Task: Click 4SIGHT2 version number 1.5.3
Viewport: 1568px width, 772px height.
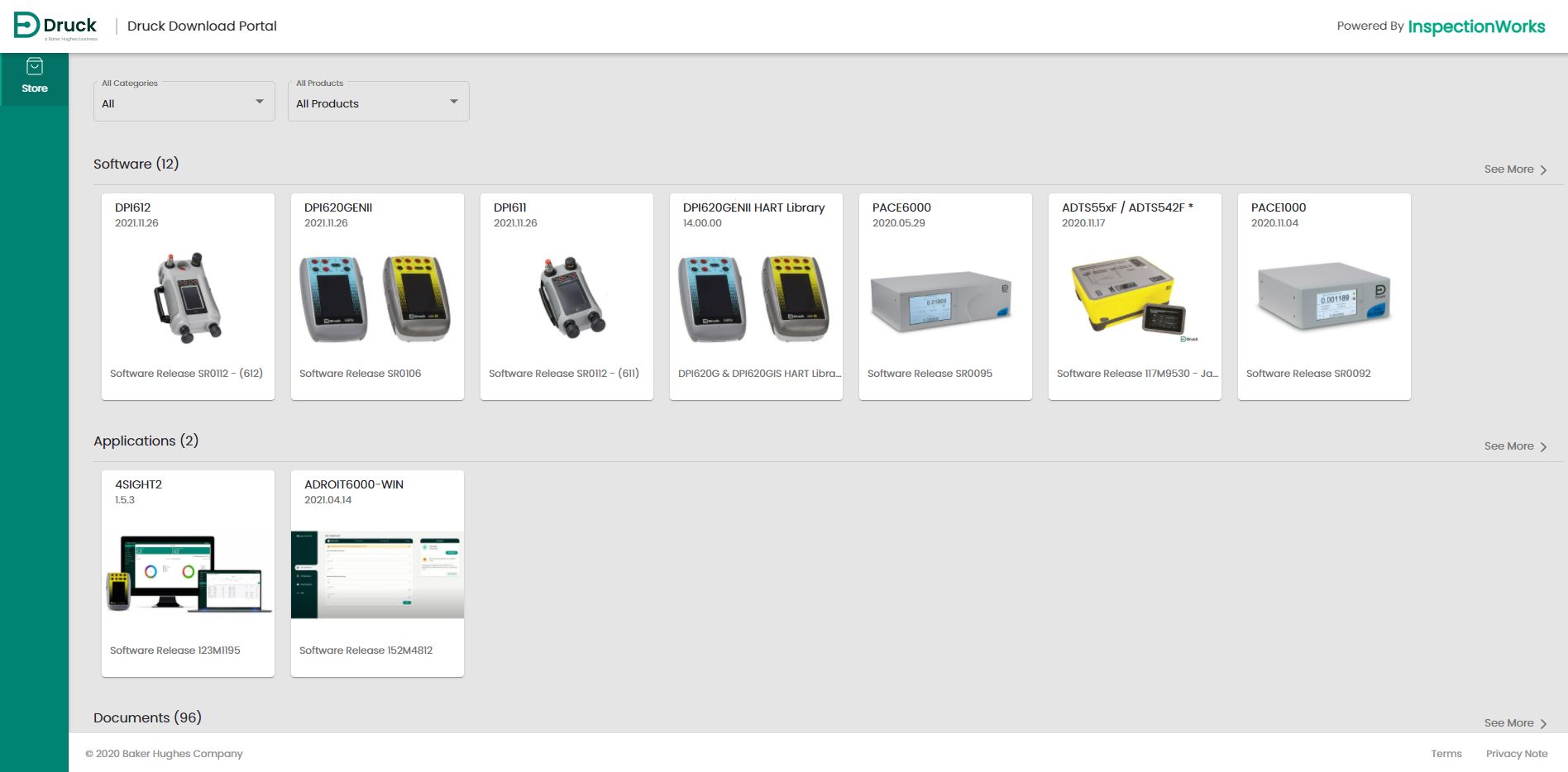Action: pos(125,500)
